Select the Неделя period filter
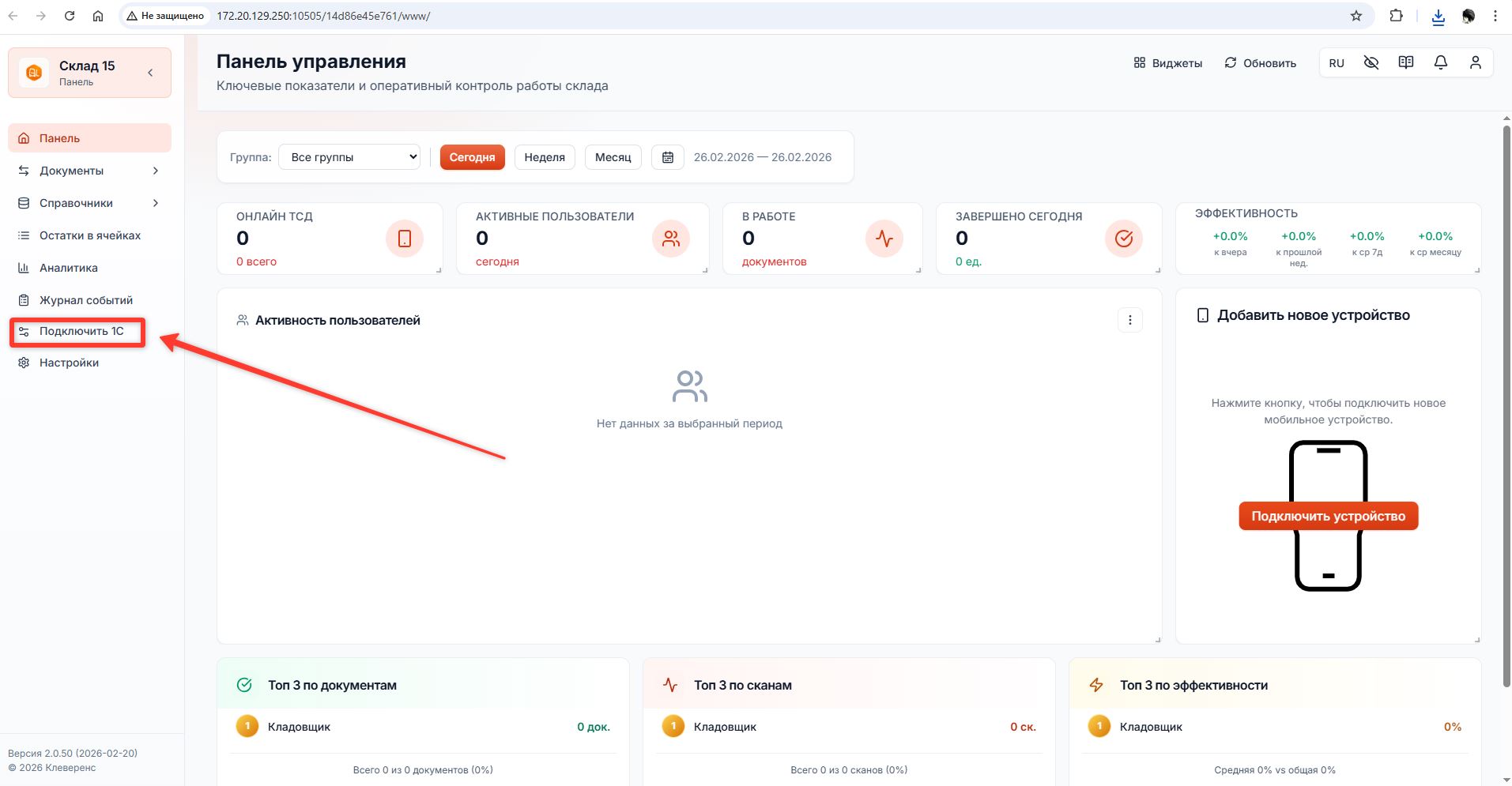The height and width of the screenshot is (786, 1512). pos(545,157)
